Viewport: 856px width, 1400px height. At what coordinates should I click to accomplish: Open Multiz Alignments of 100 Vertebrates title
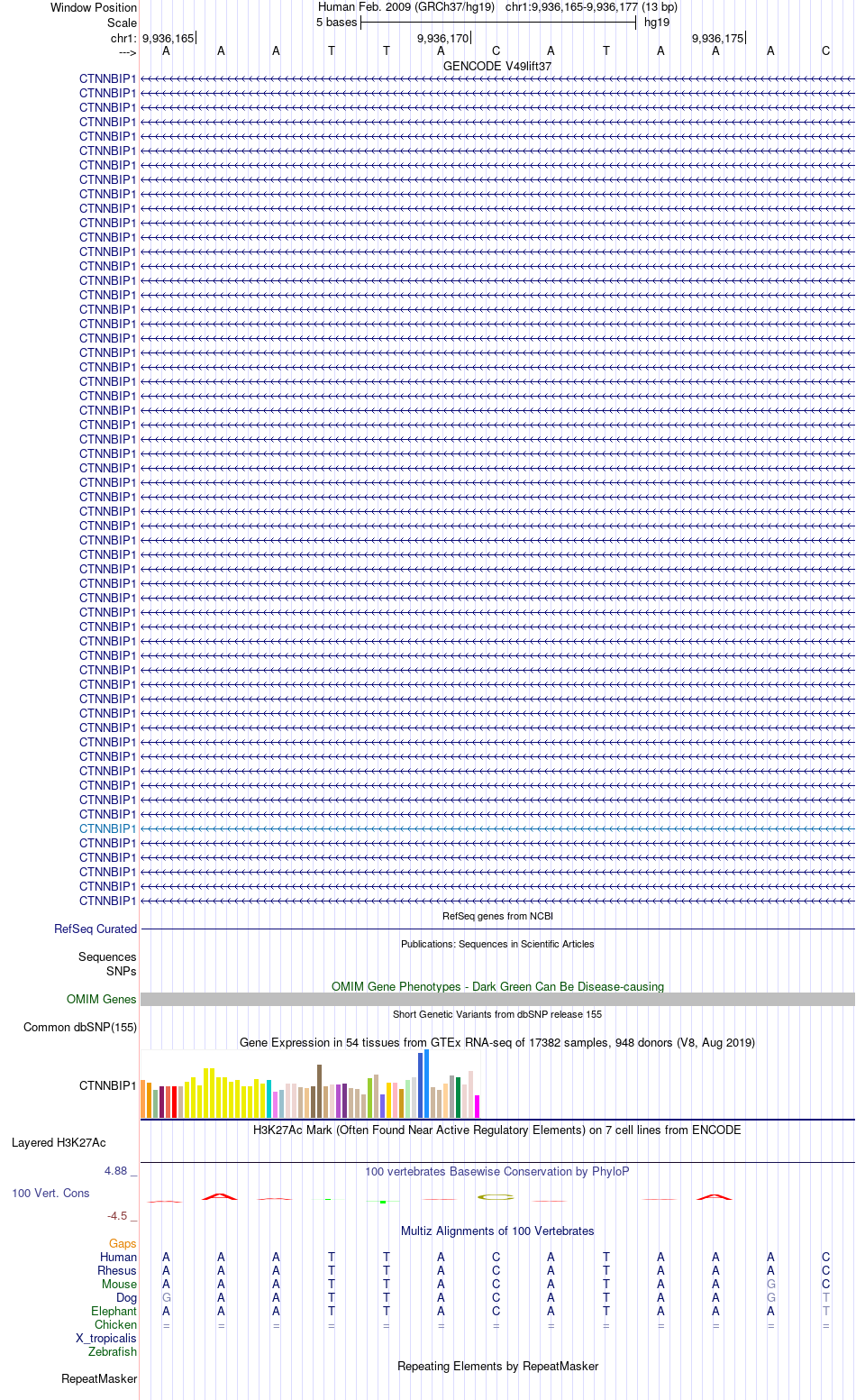(x=497, y=1231)
